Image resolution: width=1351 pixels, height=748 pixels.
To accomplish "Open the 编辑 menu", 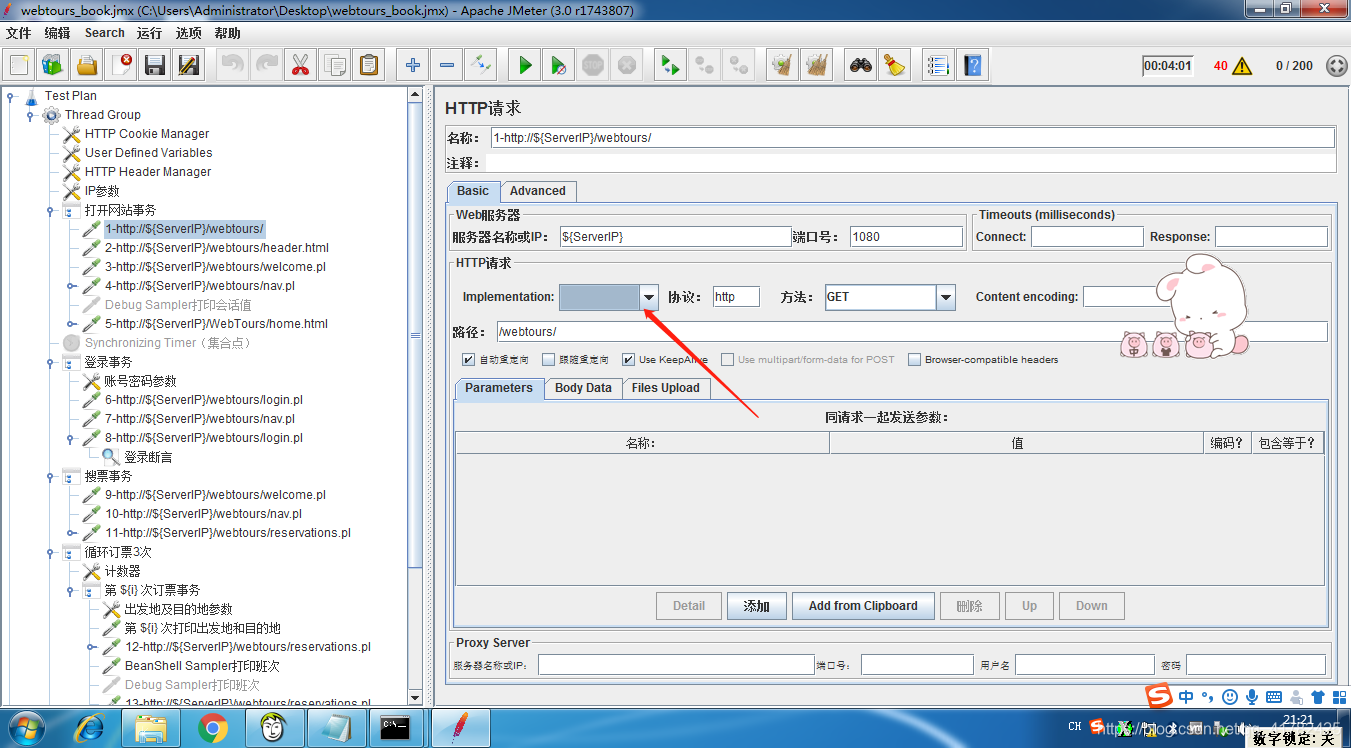I will pyautogui.click(x=58, y=33).
